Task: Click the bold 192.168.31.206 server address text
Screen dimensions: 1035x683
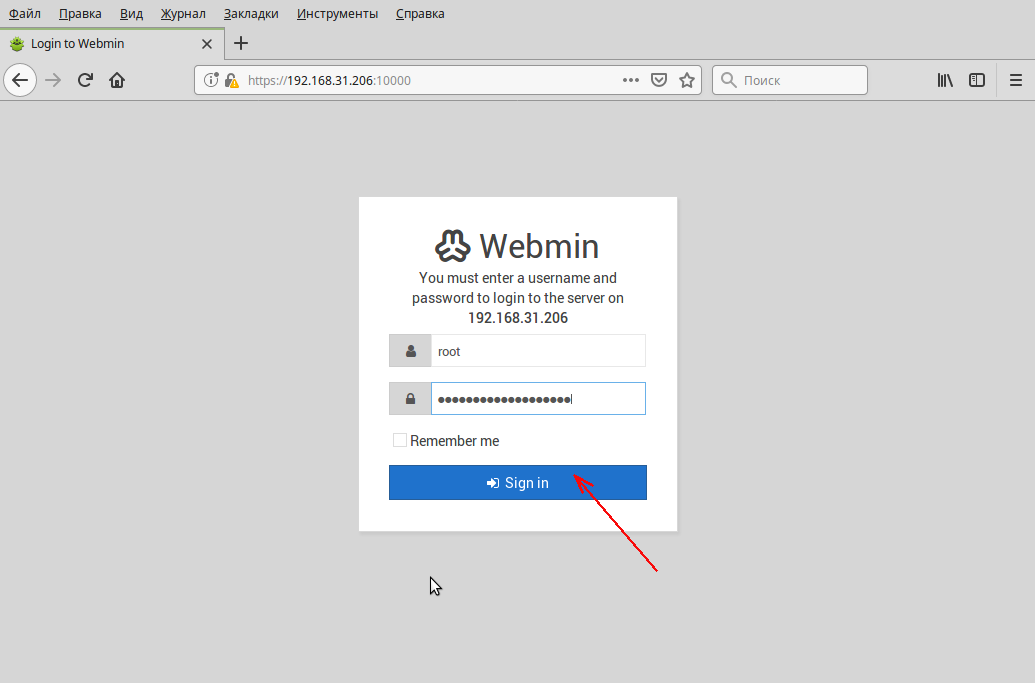Action: click(x=518, y=318)
